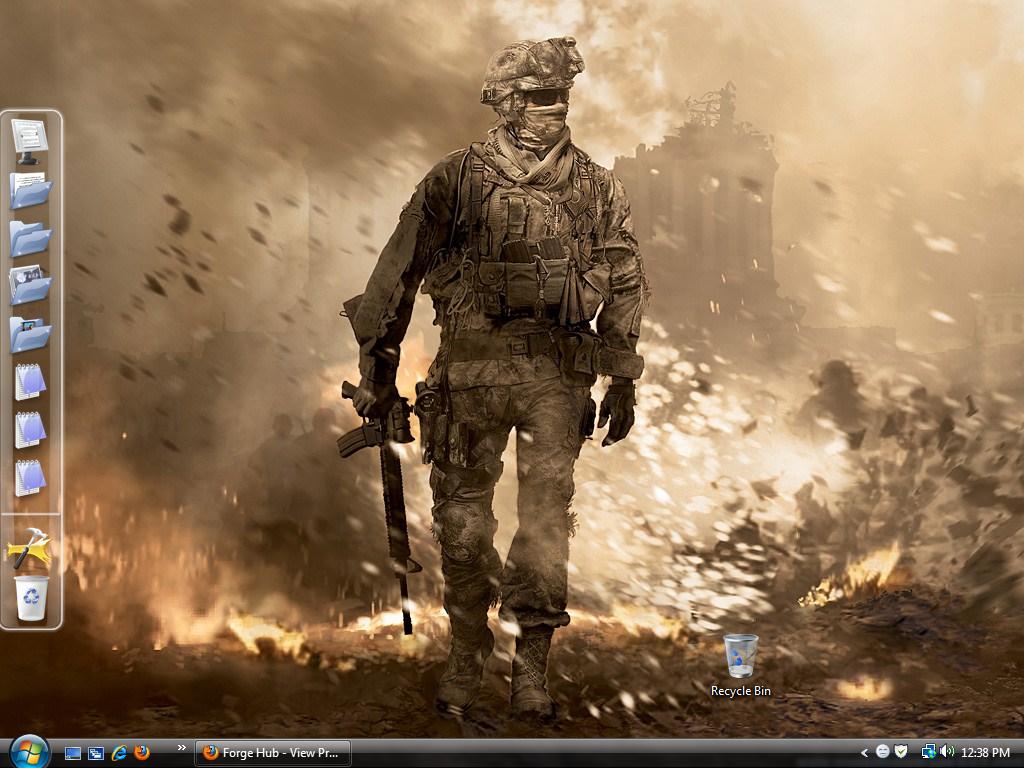1024x768 pixels.
Task: Open the dock folder holding newspaper pictures
Action: [30, 285]
